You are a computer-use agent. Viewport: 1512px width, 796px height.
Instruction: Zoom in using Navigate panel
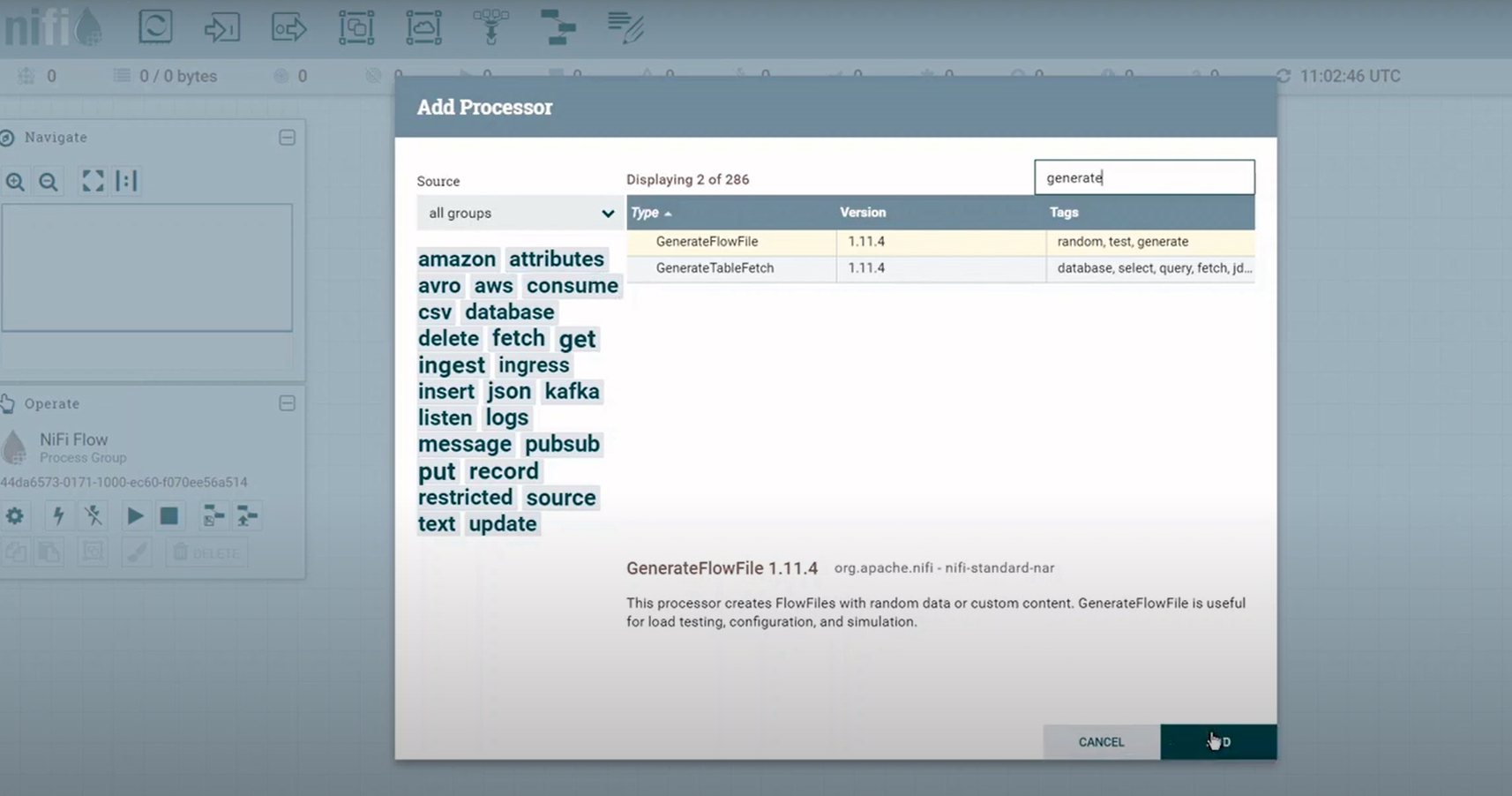pyautogui.click(x=15, y=182)
